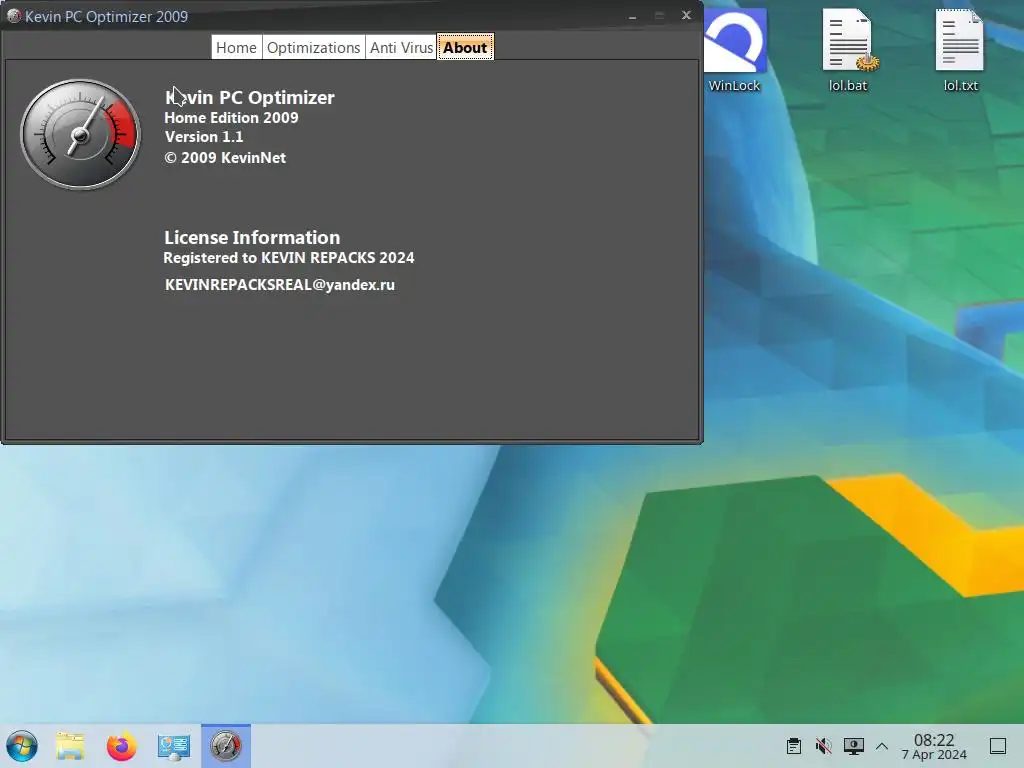This screenshot has height=768, width=1024.
Task: Select the lol.bat desktop file
Action: point(848,50)
